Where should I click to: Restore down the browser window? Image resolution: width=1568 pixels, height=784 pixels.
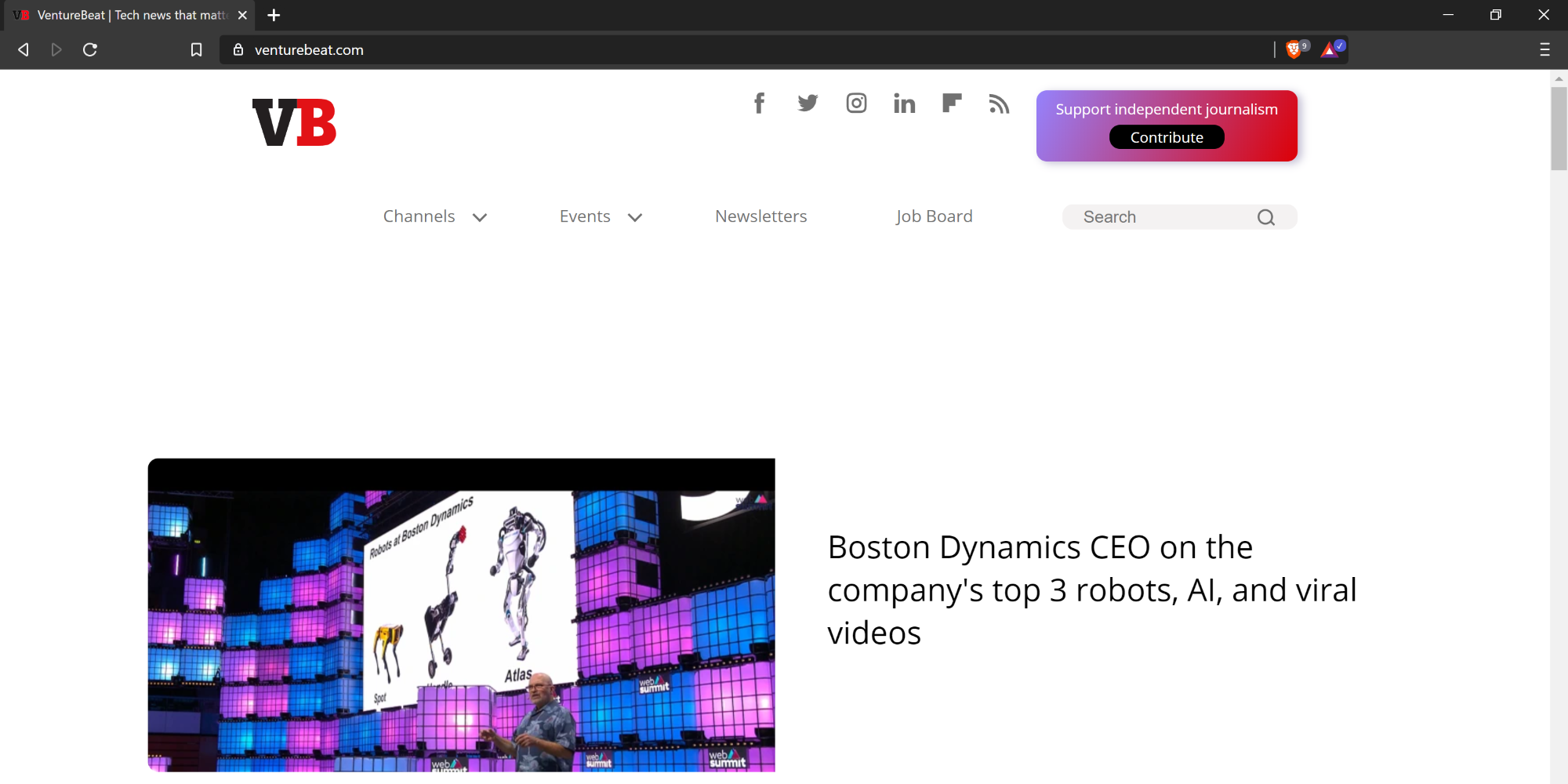(1496, 15)
